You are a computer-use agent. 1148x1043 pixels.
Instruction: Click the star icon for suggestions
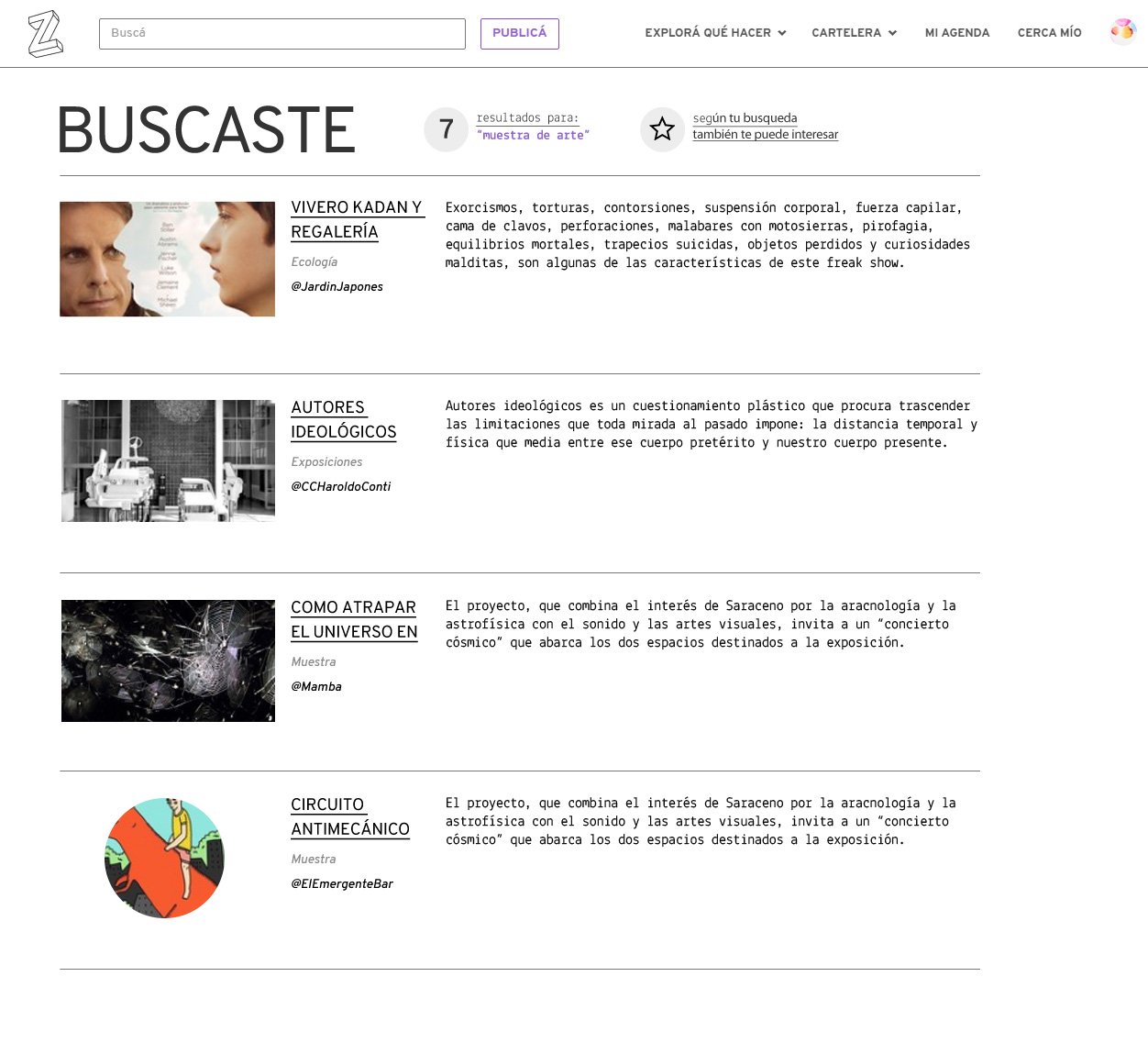point(662,129)
